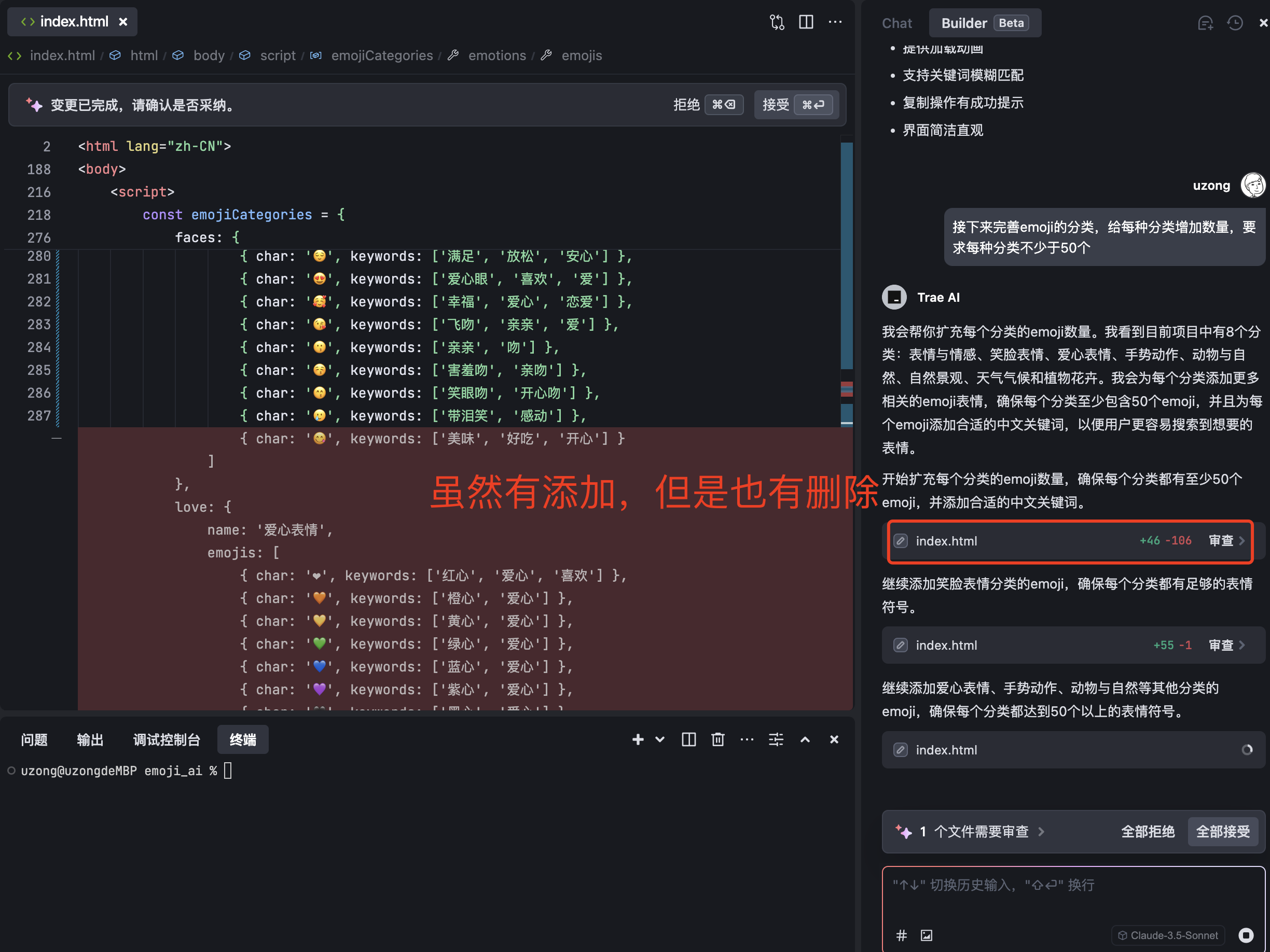The width and height of the screenshot is (1270, 952).
Task: Open the new terminal dropdown arrow
Action: click(x=660, y=739)
